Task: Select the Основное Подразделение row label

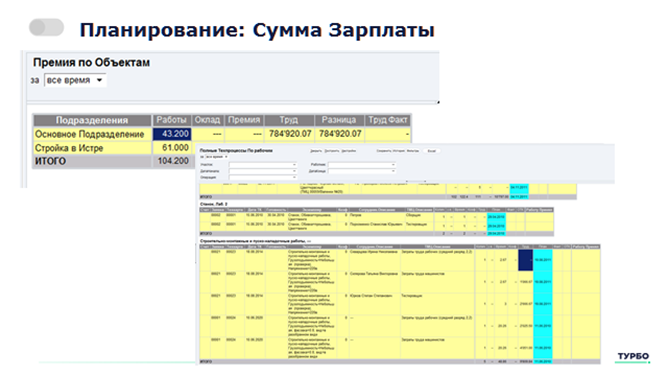Action: click(x=89, y=134)
